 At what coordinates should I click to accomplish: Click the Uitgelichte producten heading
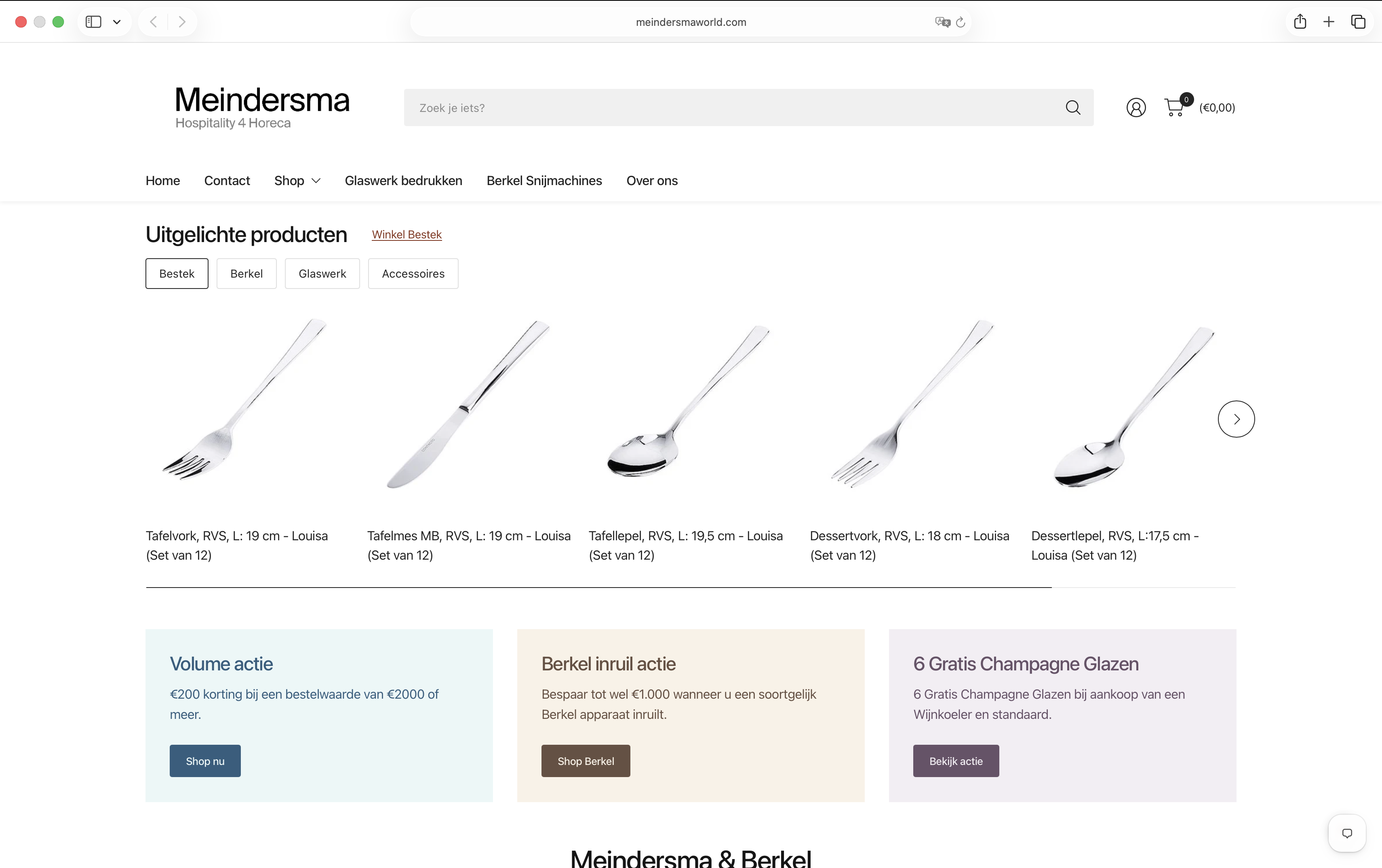click(x=246, y=235)
